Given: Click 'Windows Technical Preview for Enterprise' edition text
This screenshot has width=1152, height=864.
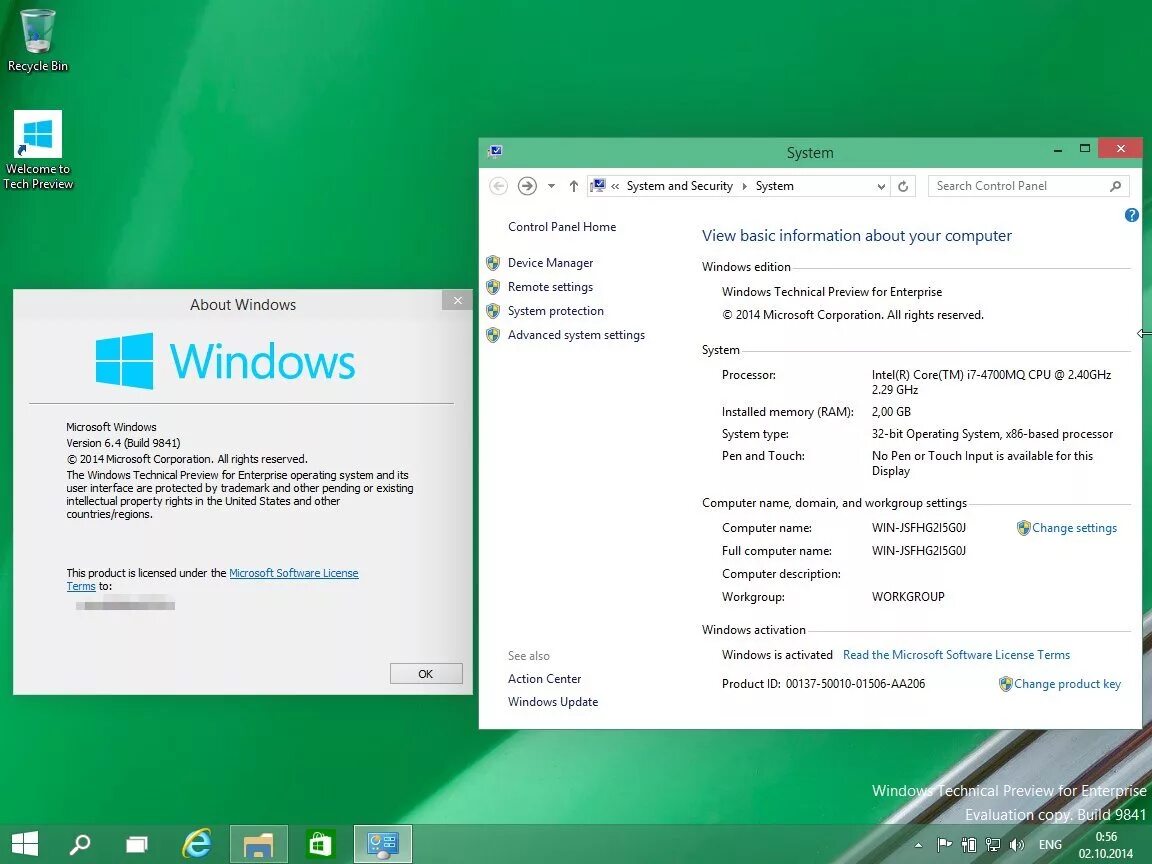Looking at the screenshot, I should click(832, 292).
